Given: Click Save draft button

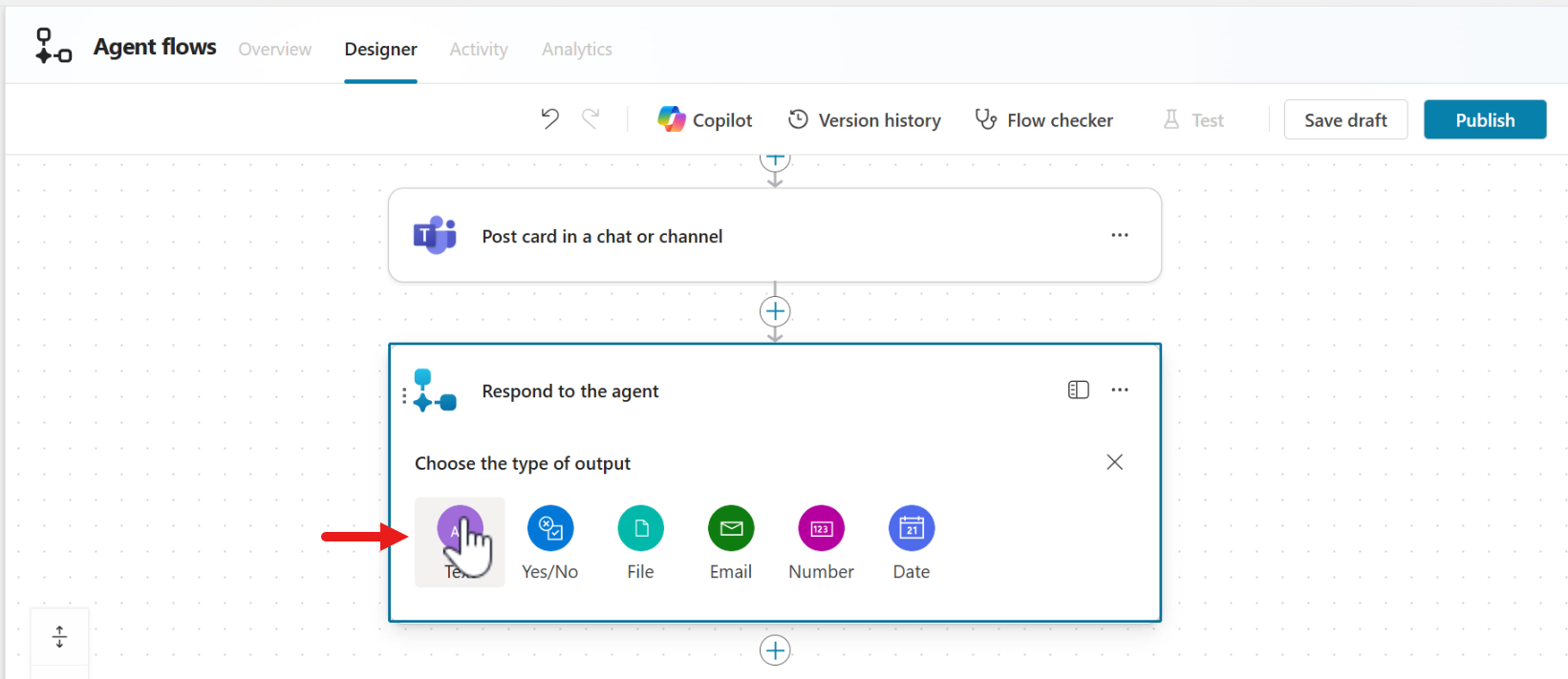Looking at the screenshot, I should [x=1344, y=120].
